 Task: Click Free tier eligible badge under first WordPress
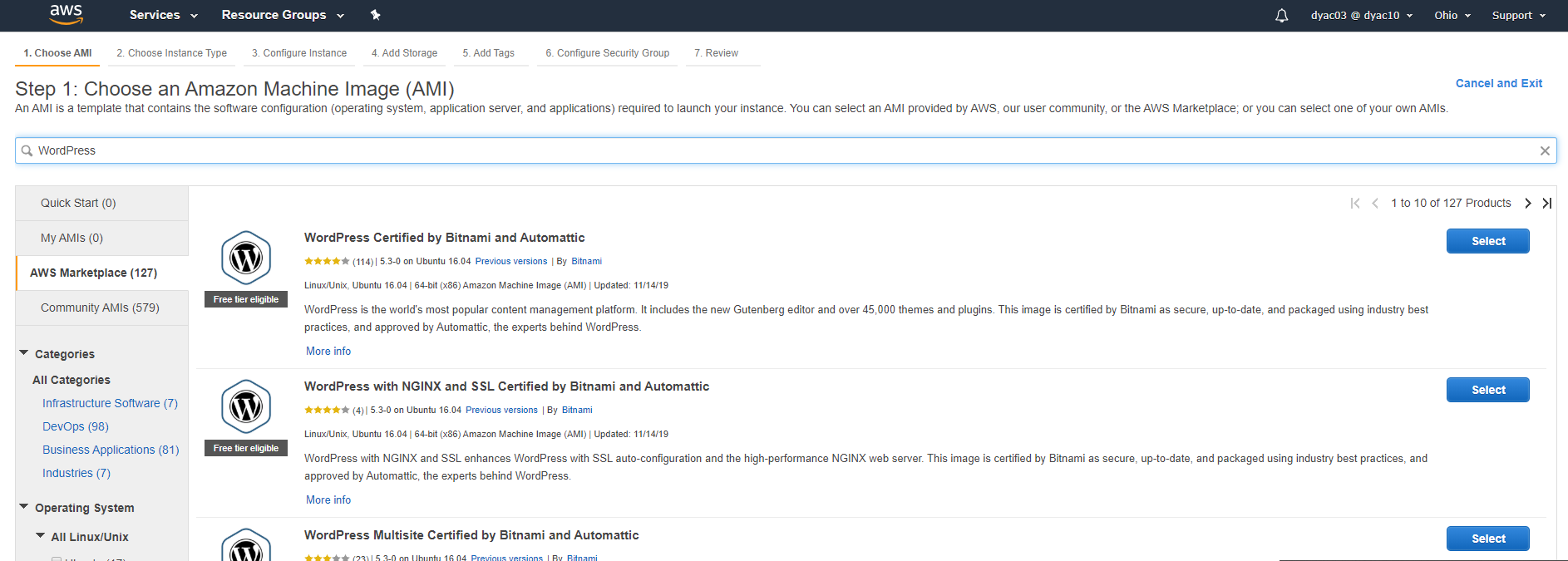(x=246, y=299)
